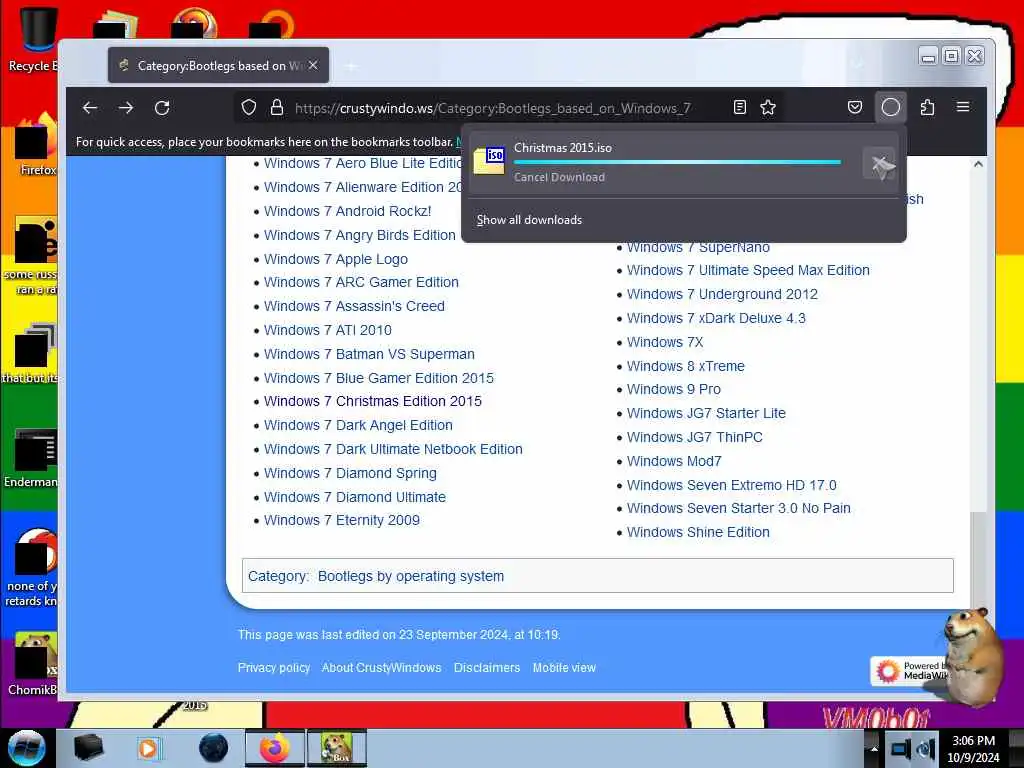This screenshot has width=1024, height=768.
Task: Open Windows Seven Extremo HD 17.0 link
Action: [x=731, y=485]
